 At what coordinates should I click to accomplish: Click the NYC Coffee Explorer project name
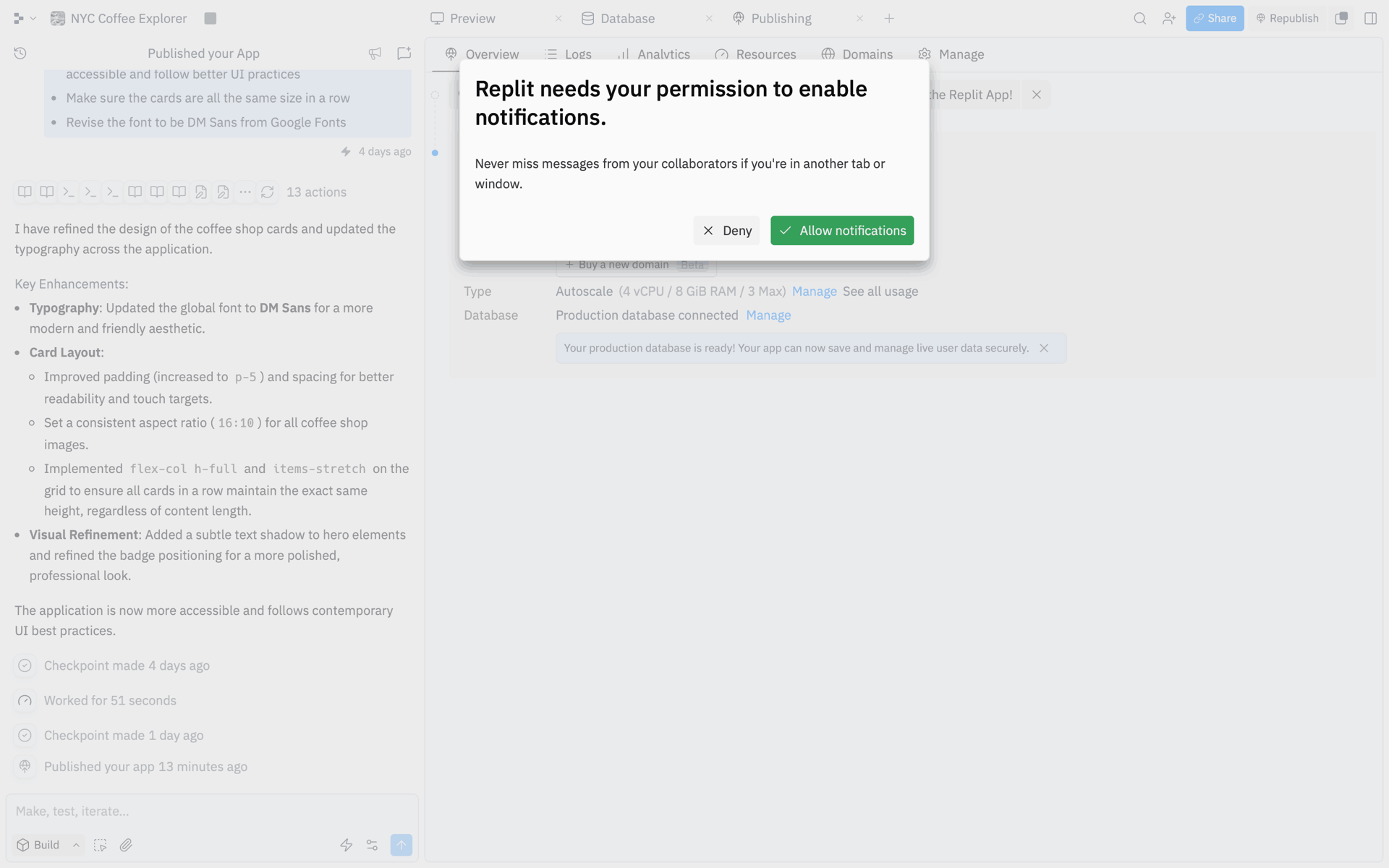pyautogui.click(x=129, y=18)
